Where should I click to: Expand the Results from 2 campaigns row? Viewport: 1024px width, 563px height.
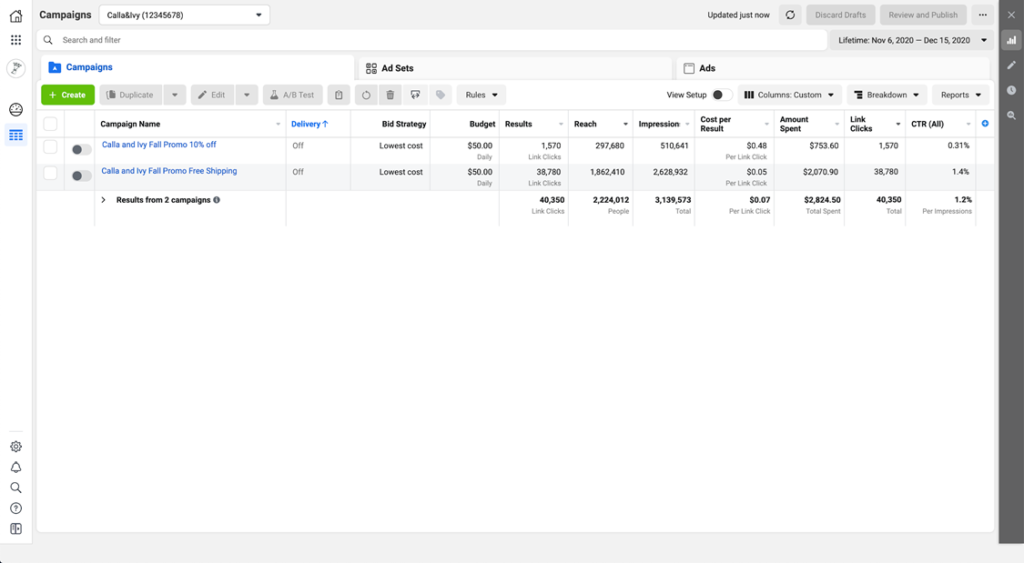click(103, 200)
